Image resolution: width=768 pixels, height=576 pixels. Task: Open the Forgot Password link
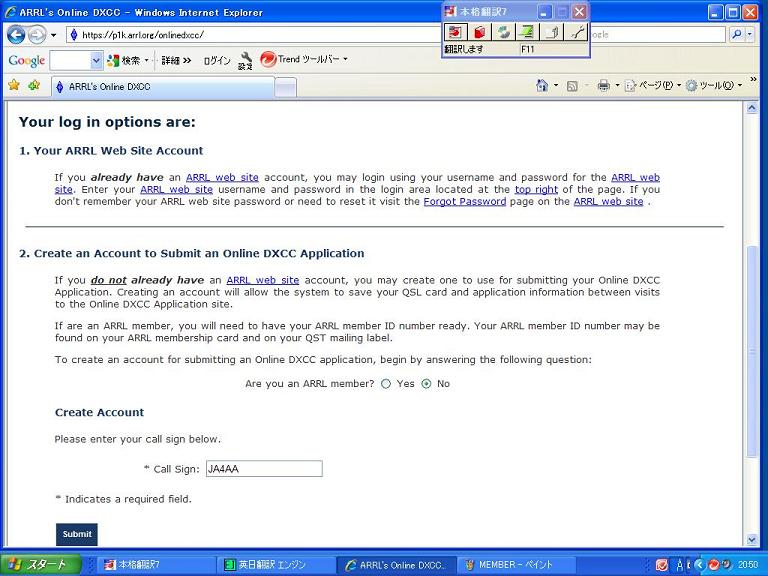coord(465,201)
